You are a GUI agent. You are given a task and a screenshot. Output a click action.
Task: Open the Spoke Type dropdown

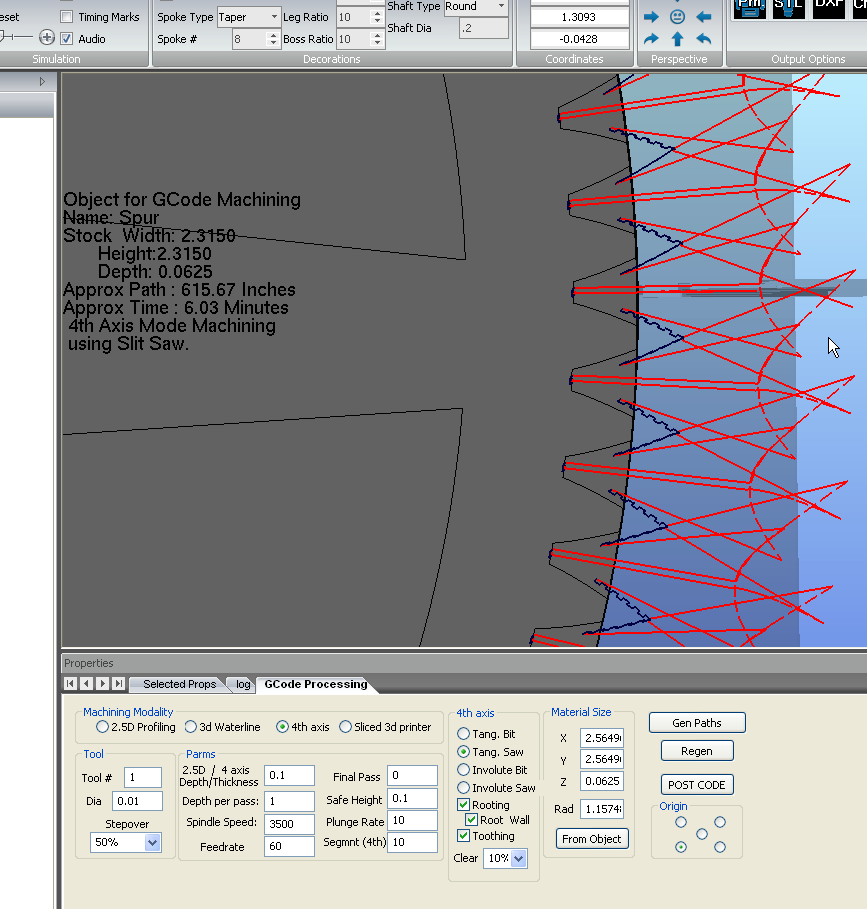[x=274, y=17]
